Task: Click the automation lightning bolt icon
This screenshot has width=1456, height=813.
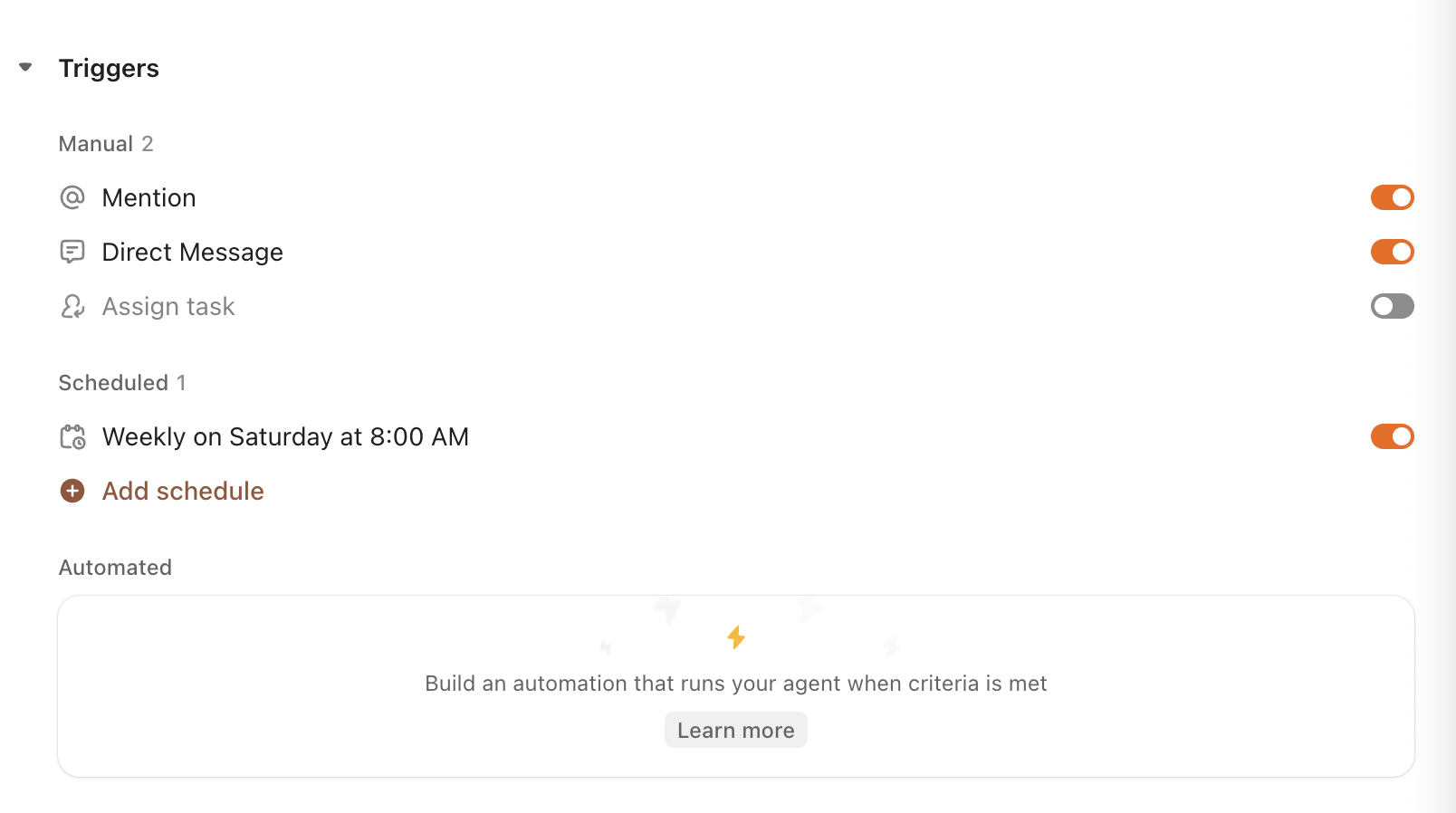Action: point(736,638)
